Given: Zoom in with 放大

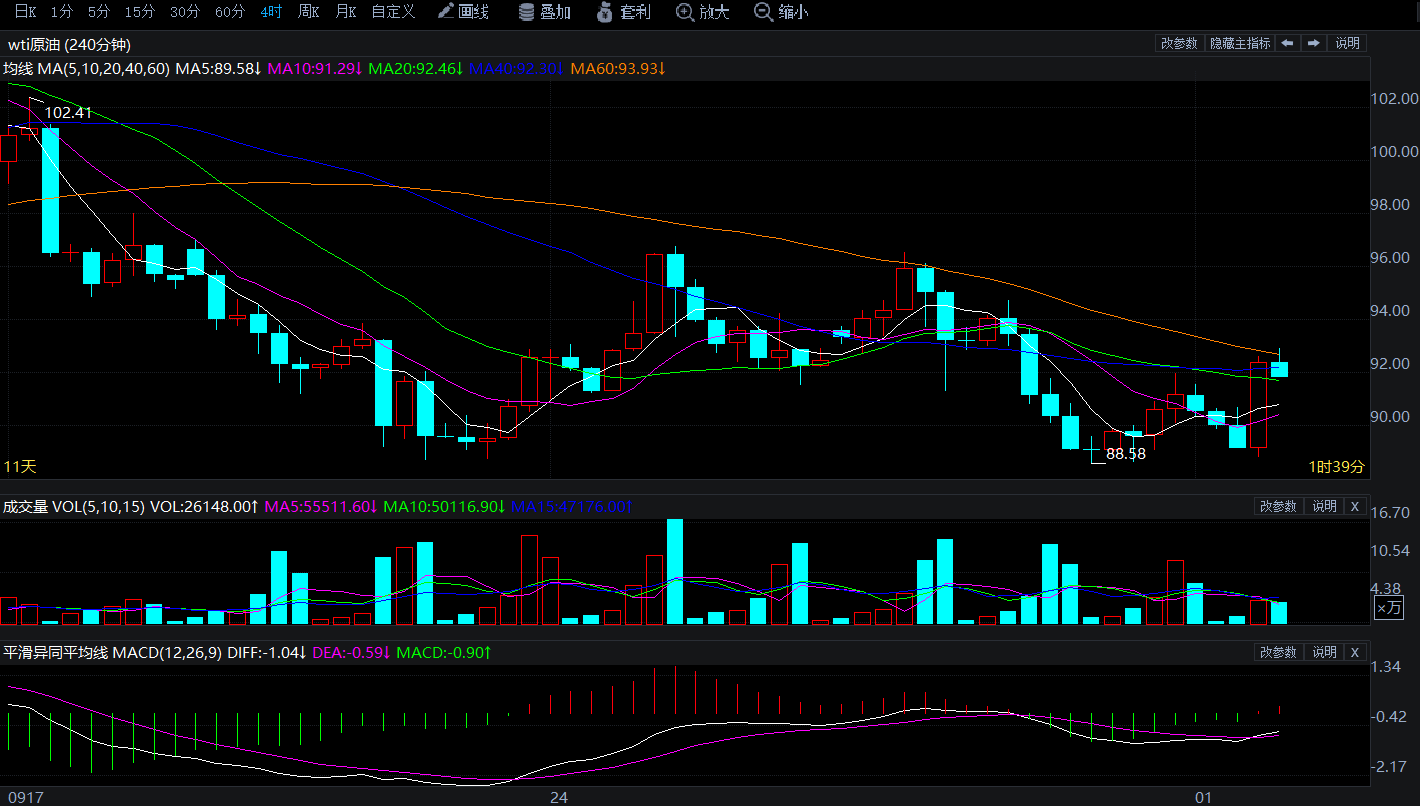Looking at the screenshot, I should coord(703,12).
